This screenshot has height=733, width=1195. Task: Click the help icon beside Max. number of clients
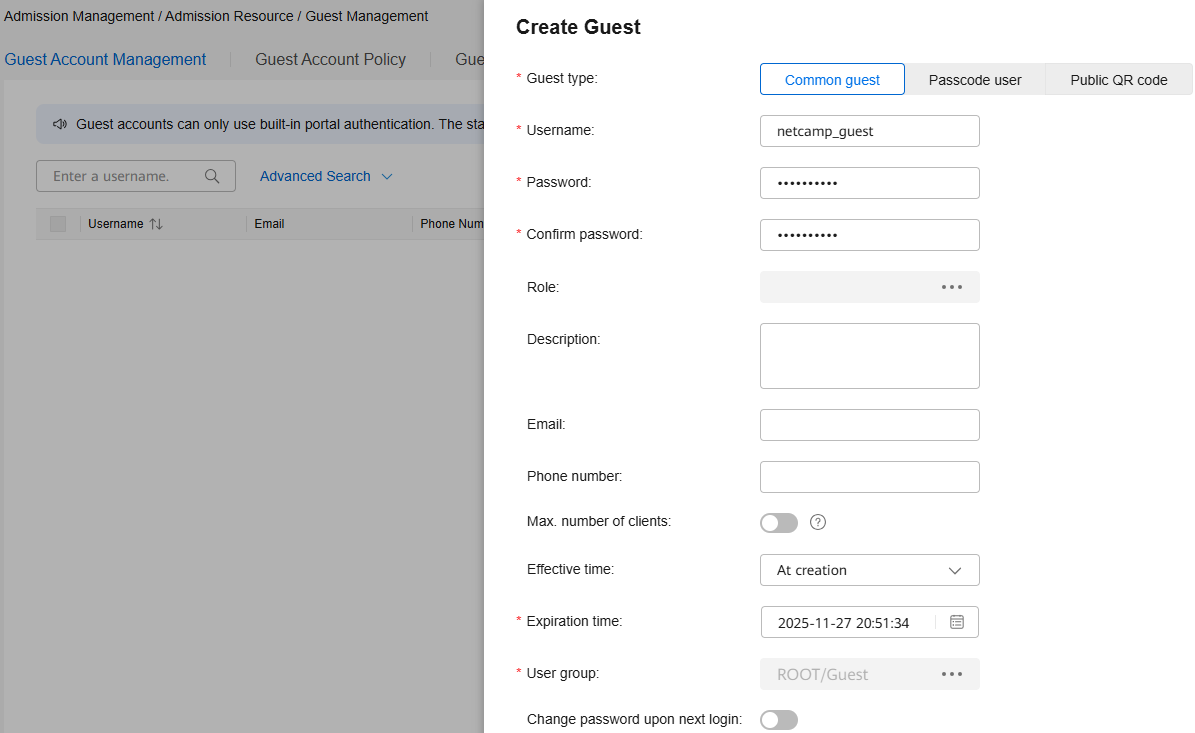click(817, 522)
